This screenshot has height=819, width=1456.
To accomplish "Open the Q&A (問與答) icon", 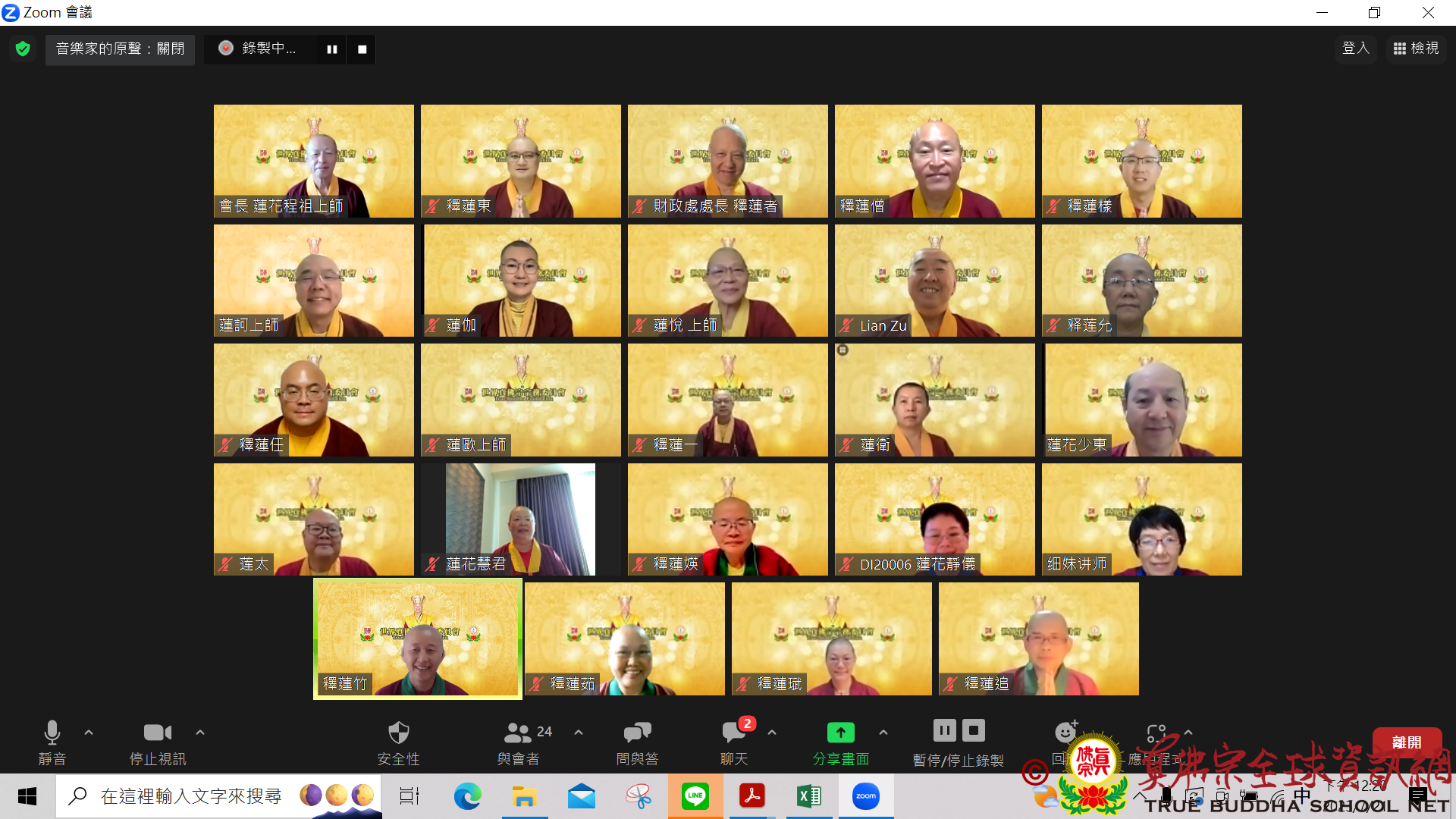I will 637,733.
